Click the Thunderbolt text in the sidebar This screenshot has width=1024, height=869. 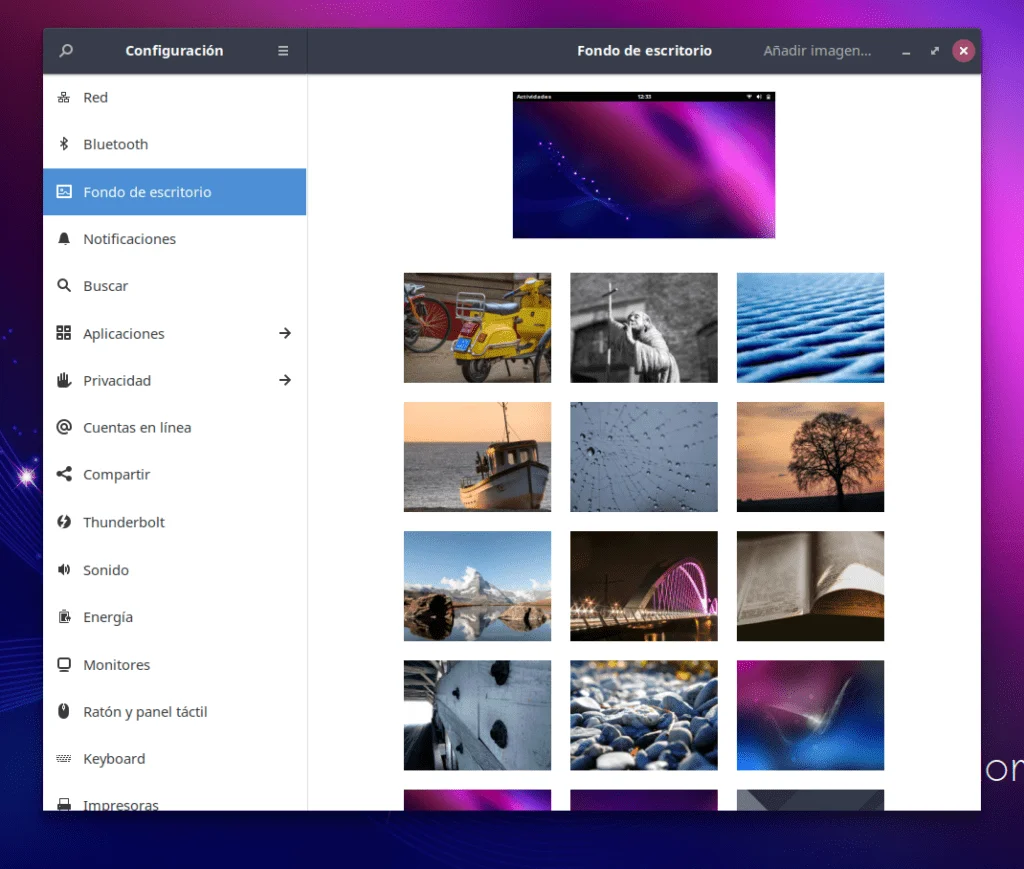tap(123, 522)
